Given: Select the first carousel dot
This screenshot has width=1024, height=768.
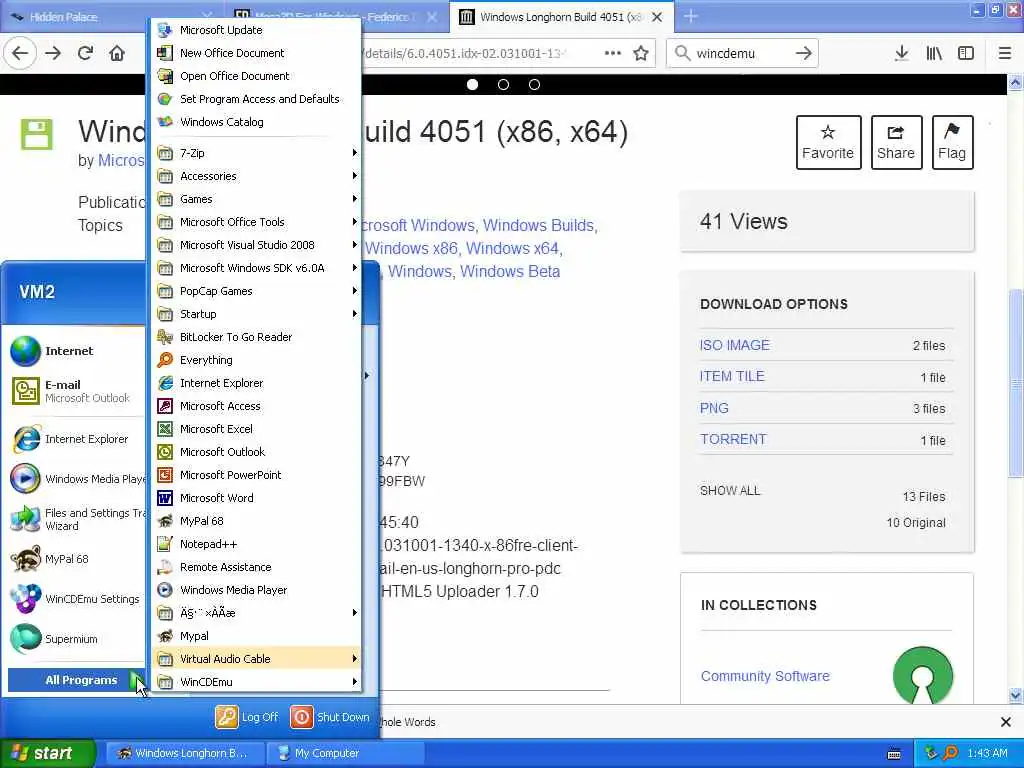Looking at the screenshot, I should [x=473, y=85].
